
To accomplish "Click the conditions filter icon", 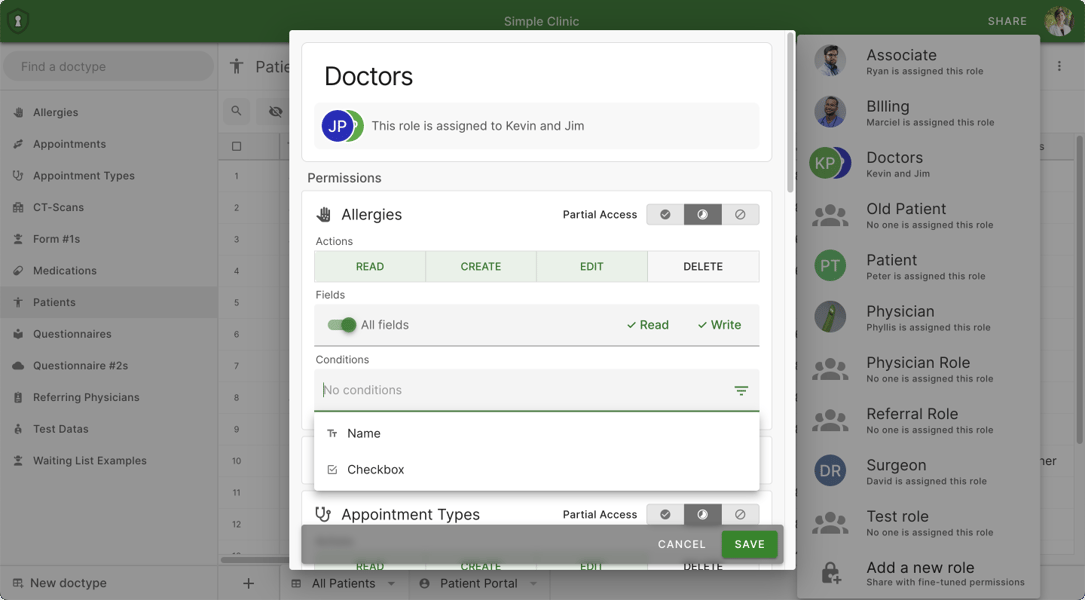I will click(x=741, y=390).
